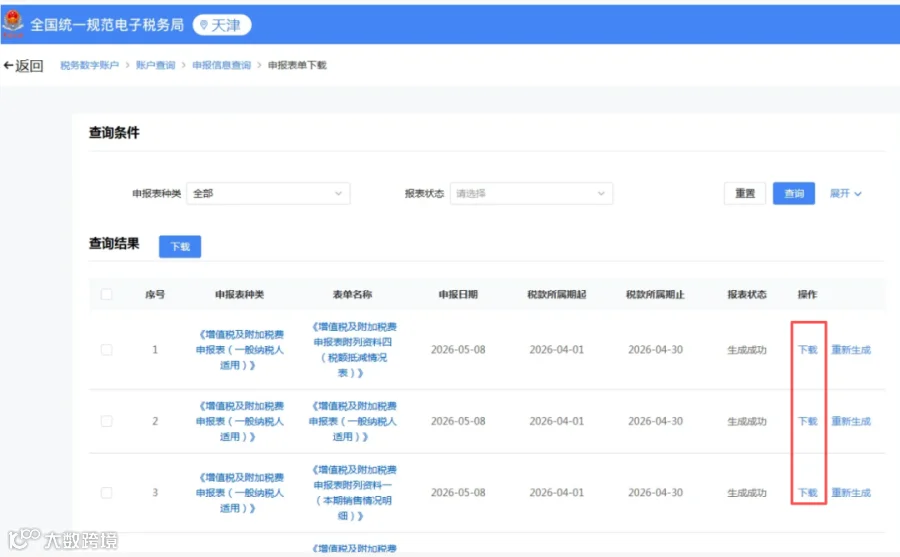Open the 申报表种类 dropdown showing 全部
Image resolution: width=900 pixels, height=557 pixels.
268,194
